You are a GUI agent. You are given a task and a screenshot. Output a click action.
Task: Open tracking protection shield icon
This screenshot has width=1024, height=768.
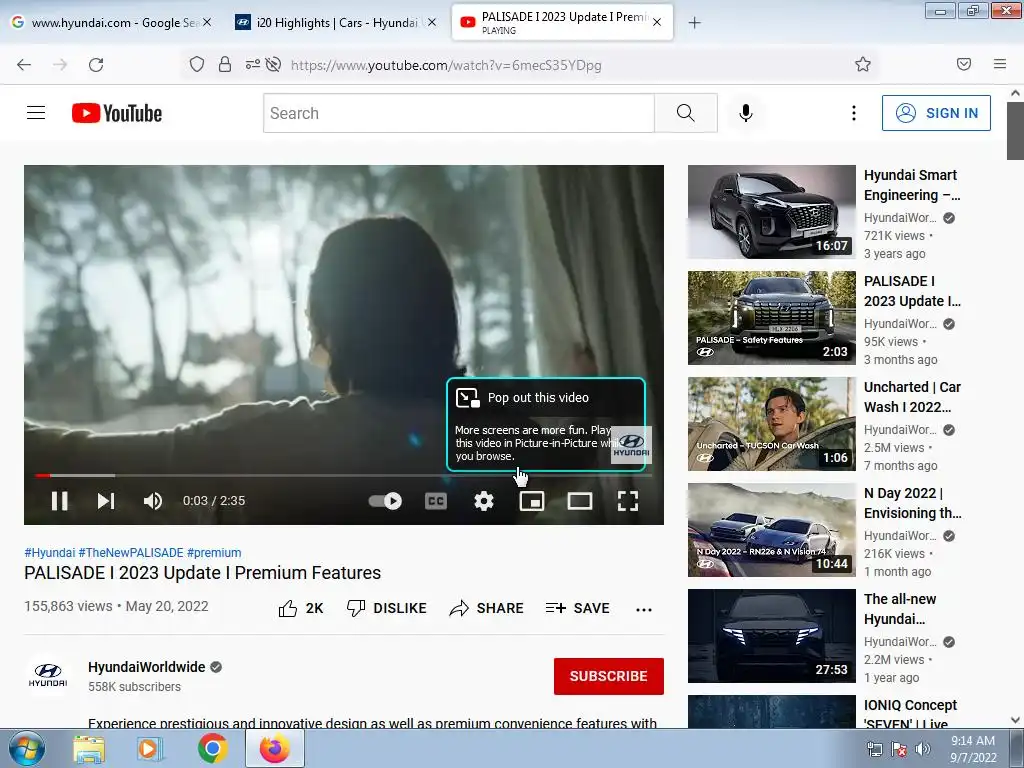[x=197, y=64]
